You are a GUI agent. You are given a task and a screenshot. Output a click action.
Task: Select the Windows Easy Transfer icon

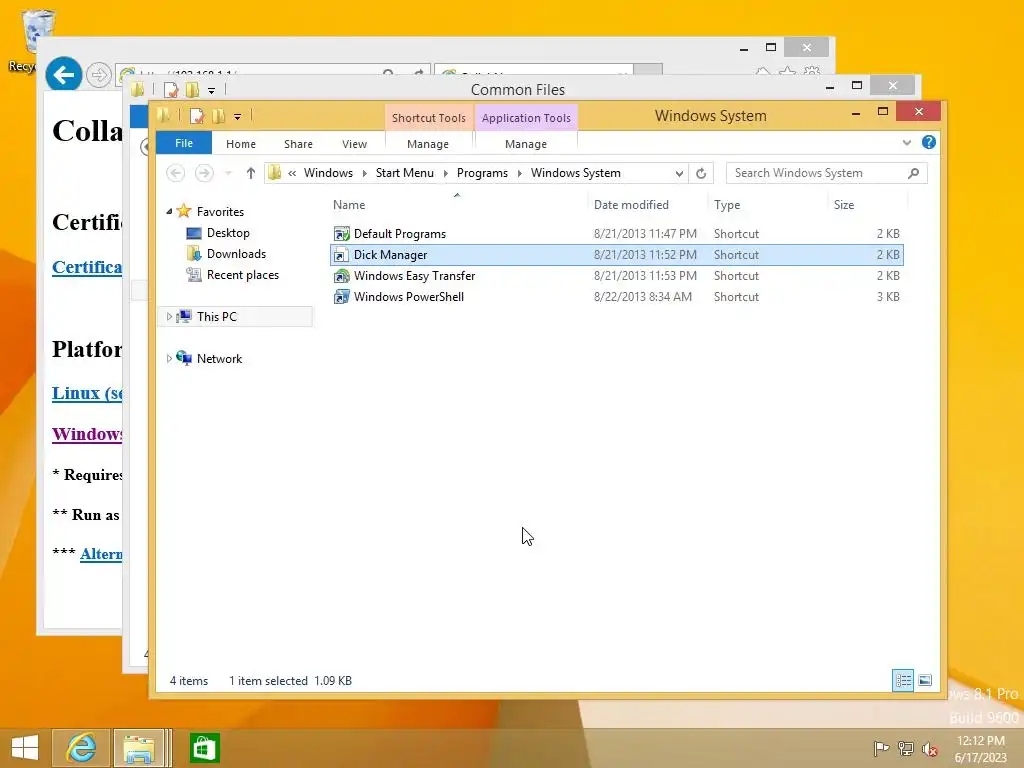(x=341, y=276)
